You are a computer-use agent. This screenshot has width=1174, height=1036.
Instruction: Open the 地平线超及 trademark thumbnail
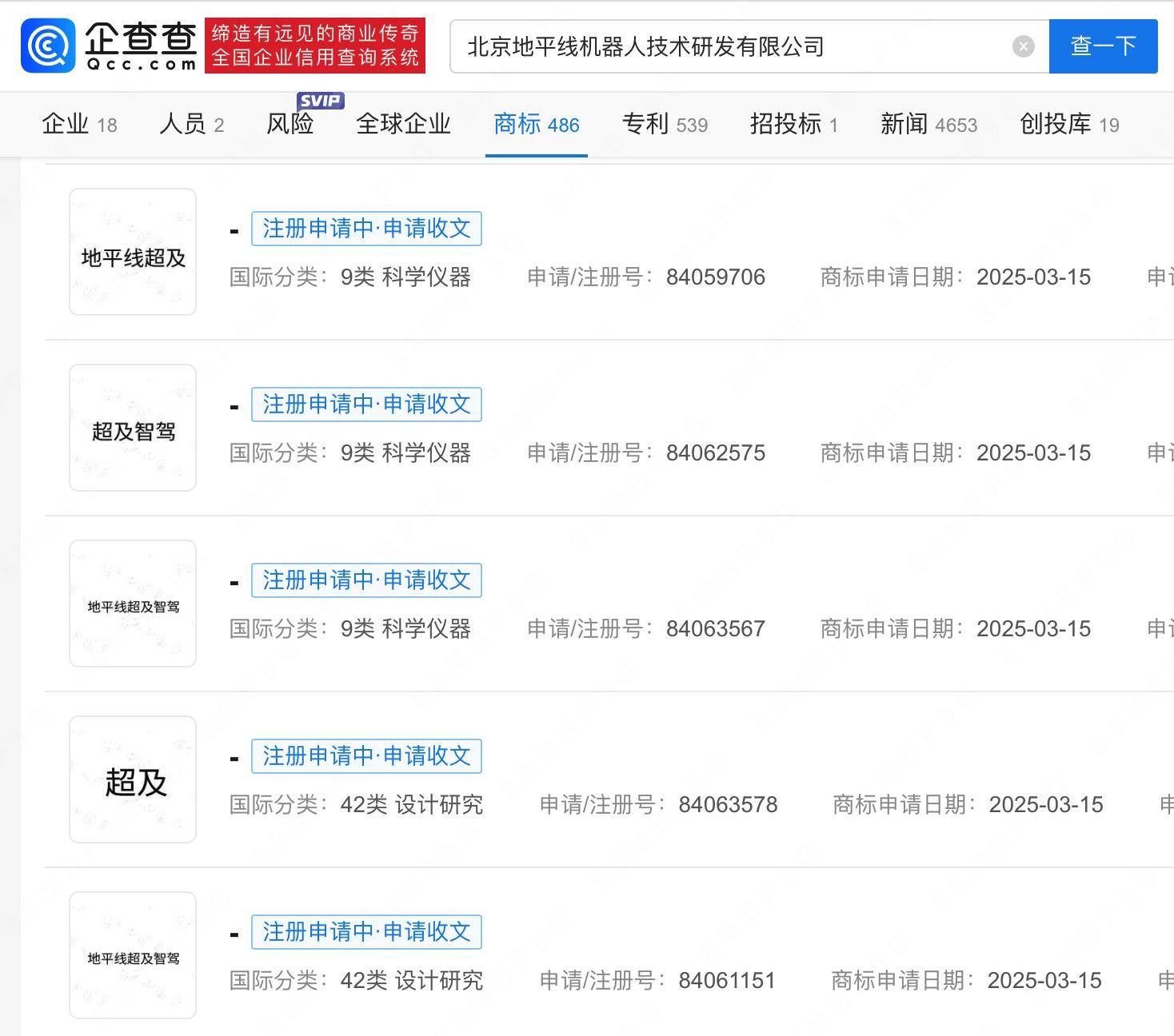(132, 250)
